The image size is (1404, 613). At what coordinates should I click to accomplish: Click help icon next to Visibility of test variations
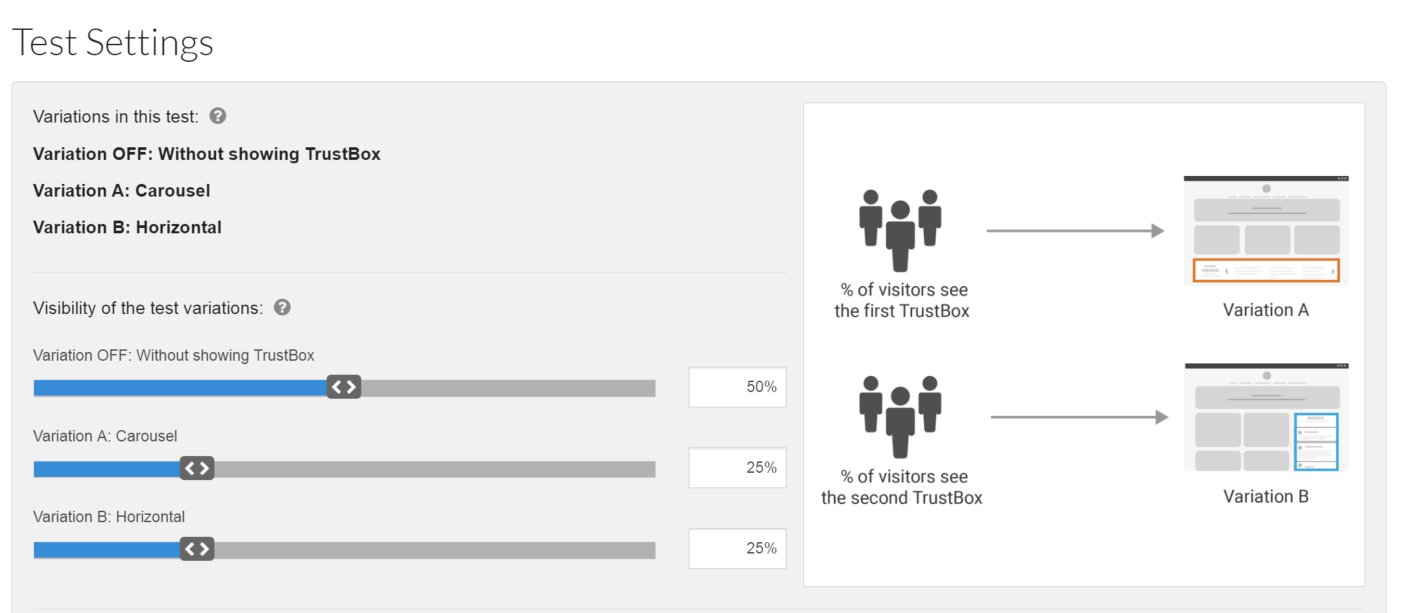click(282, 307)
